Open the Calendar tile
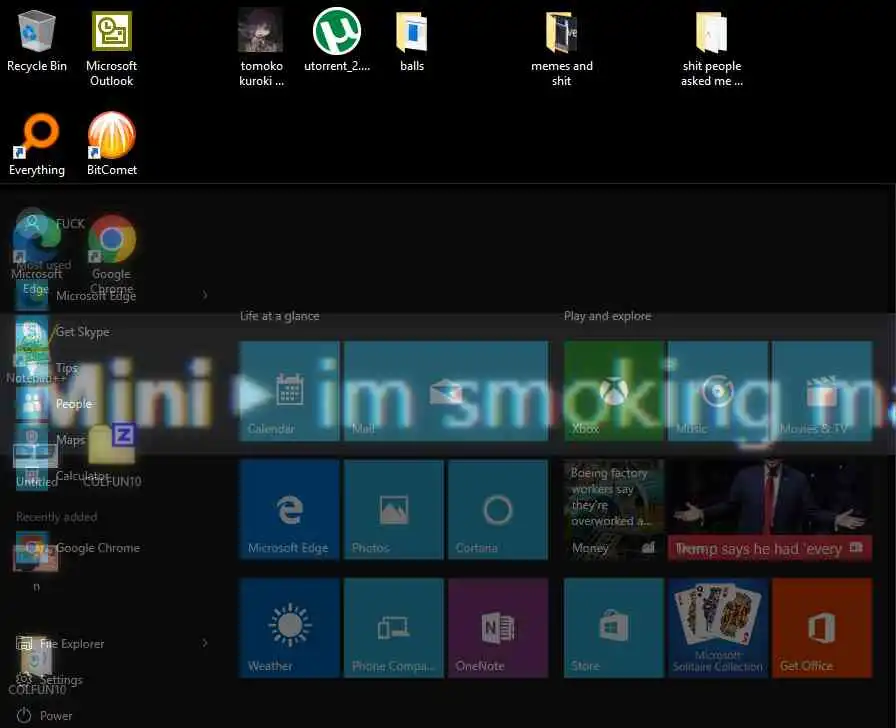The image size is (896, 728). (289, 391)
